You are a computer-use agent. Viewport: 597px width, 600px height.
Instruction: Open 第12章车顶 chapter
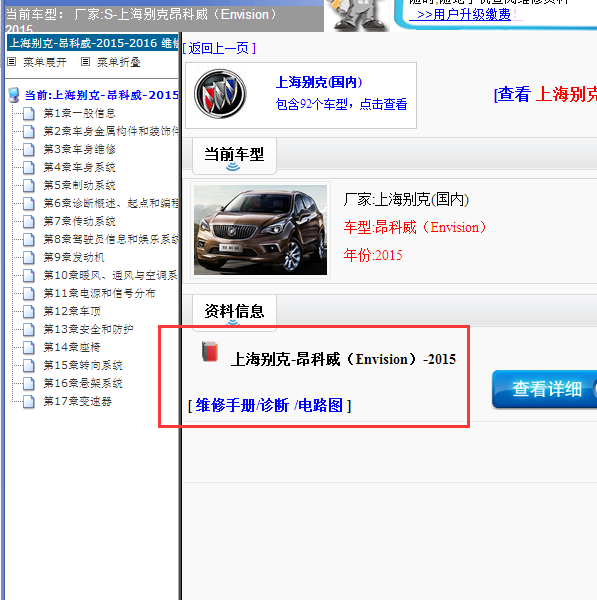click(72, 311)
